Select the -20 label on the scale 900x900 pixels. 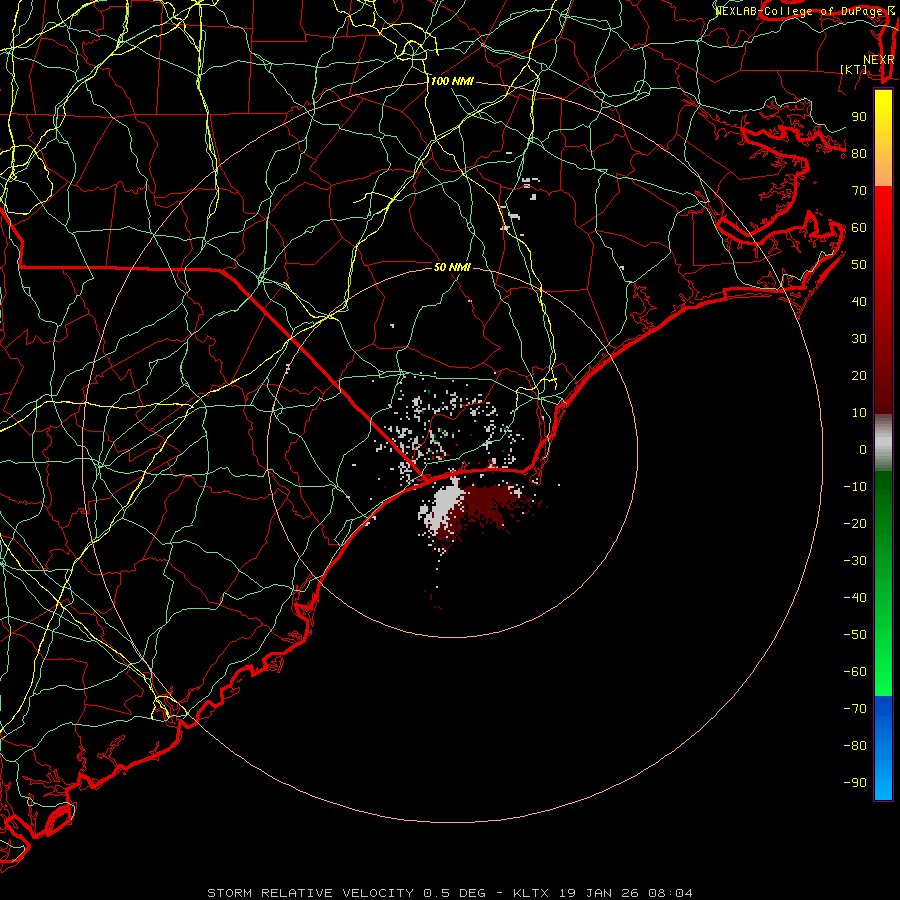[x=855, y=523]
